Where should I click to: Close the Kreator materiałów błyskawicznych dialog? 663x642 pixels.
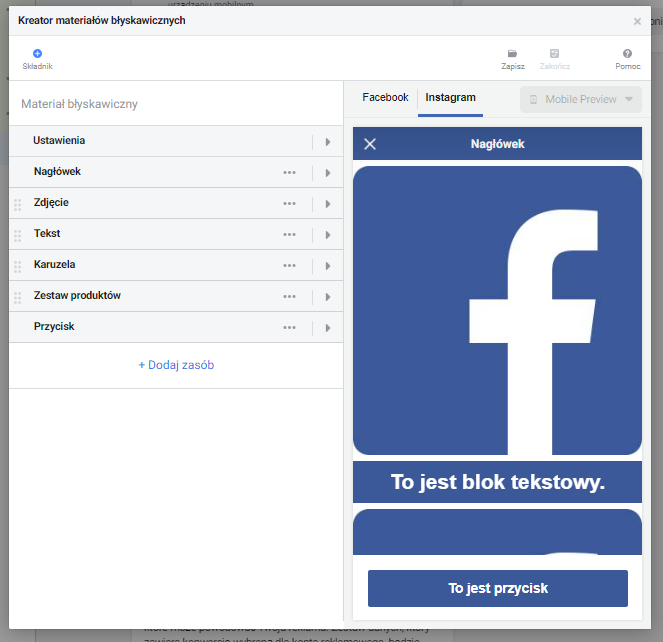(x=637, y=21)
